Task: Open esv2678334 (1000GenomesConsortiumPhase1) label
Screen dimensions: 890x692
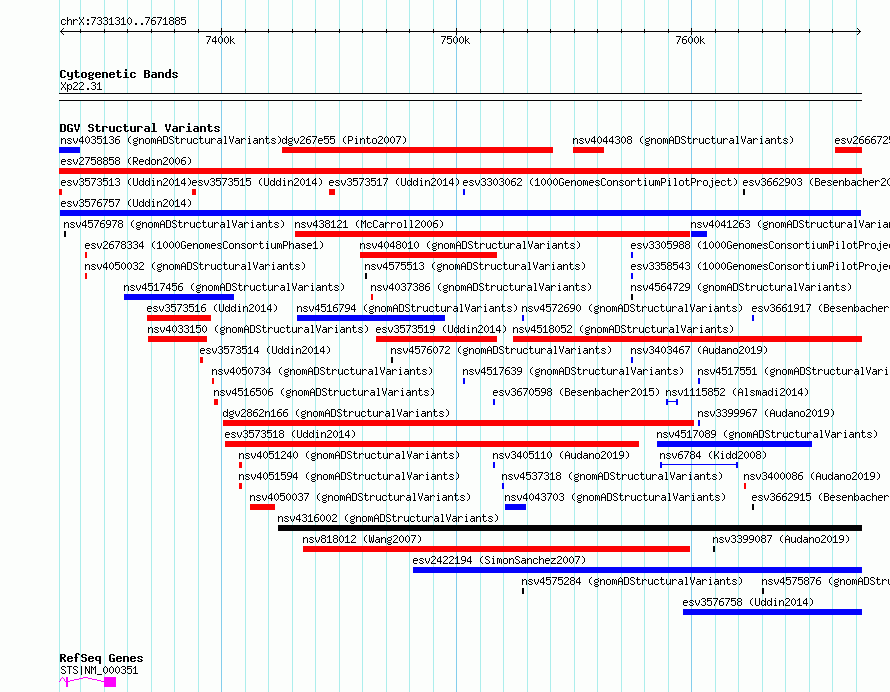Action: tap(204, 245)
